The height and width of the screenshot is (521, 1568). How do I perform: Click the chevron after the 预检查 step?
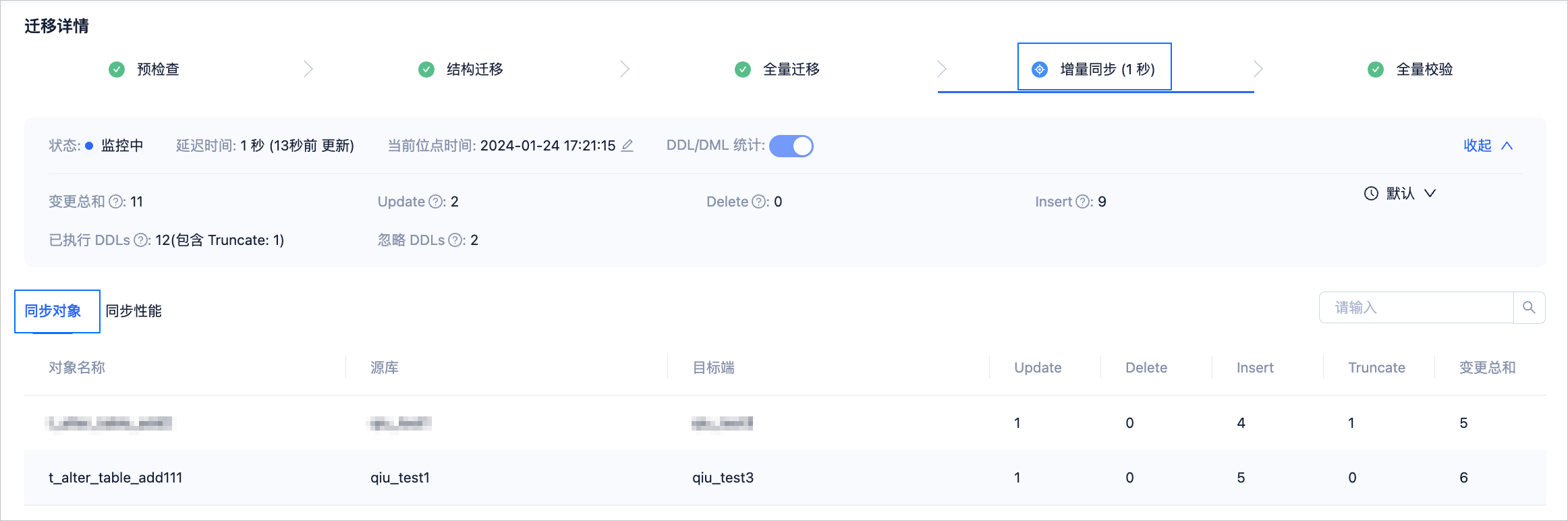[308, 69]
